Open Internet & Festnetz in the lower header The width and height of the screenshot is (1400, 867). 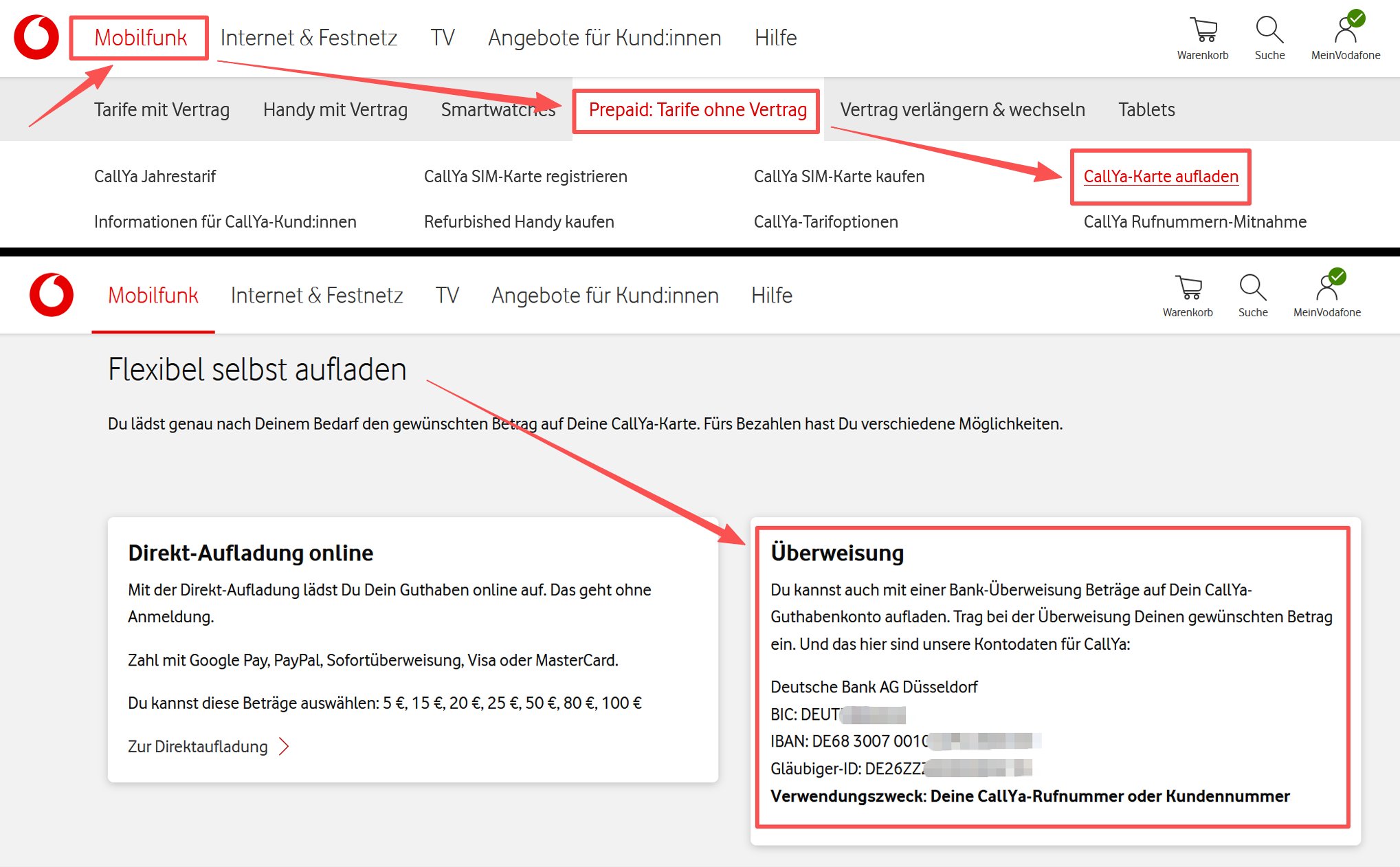click(317, 295)
